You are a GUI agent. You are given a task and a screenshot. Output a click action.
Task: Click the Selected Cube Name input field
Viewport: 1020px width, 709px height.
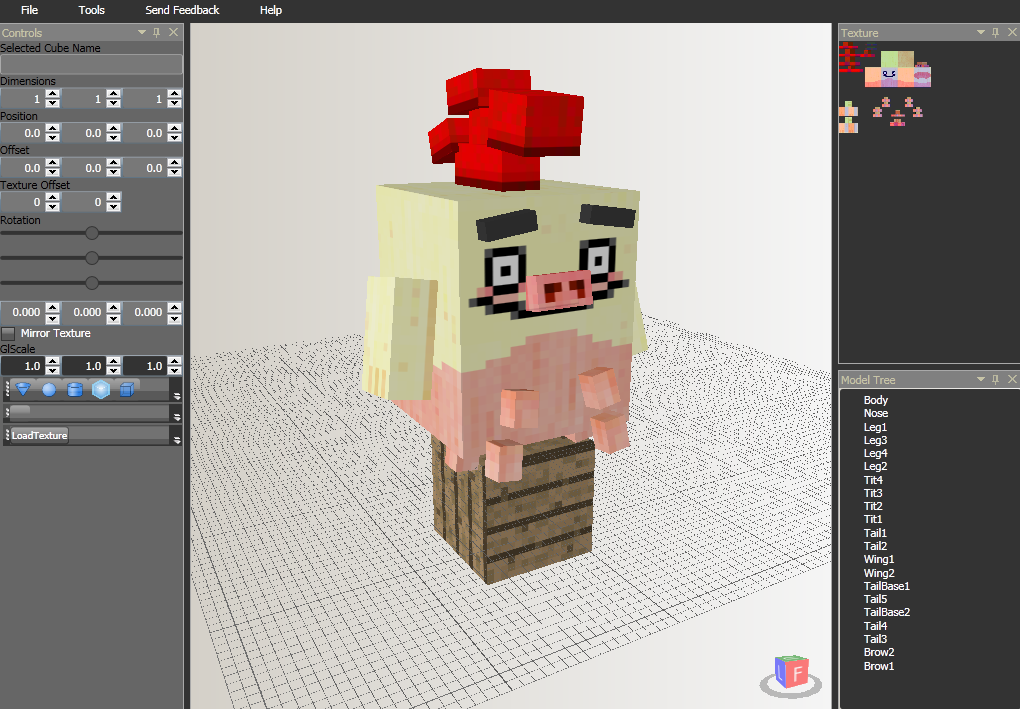tap(91, 64)
